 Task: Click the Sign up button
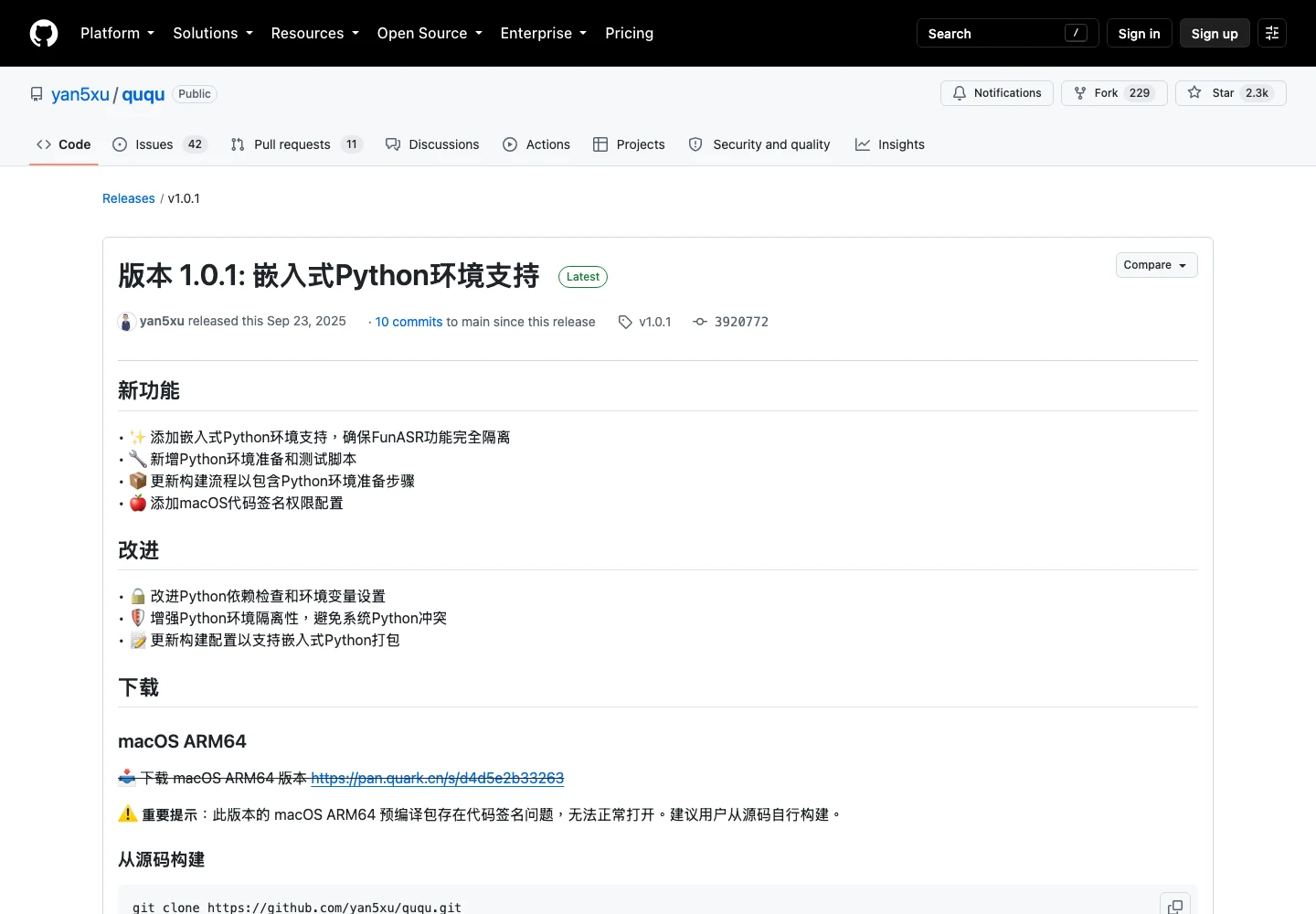1215,33
